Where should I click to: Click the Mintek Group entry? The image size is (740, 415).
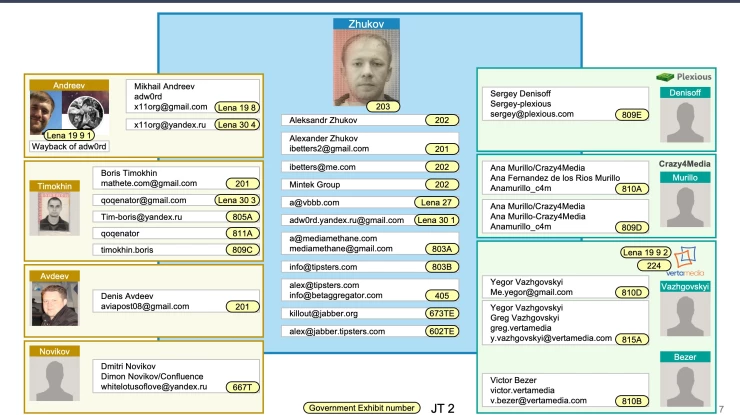(318, 185)
